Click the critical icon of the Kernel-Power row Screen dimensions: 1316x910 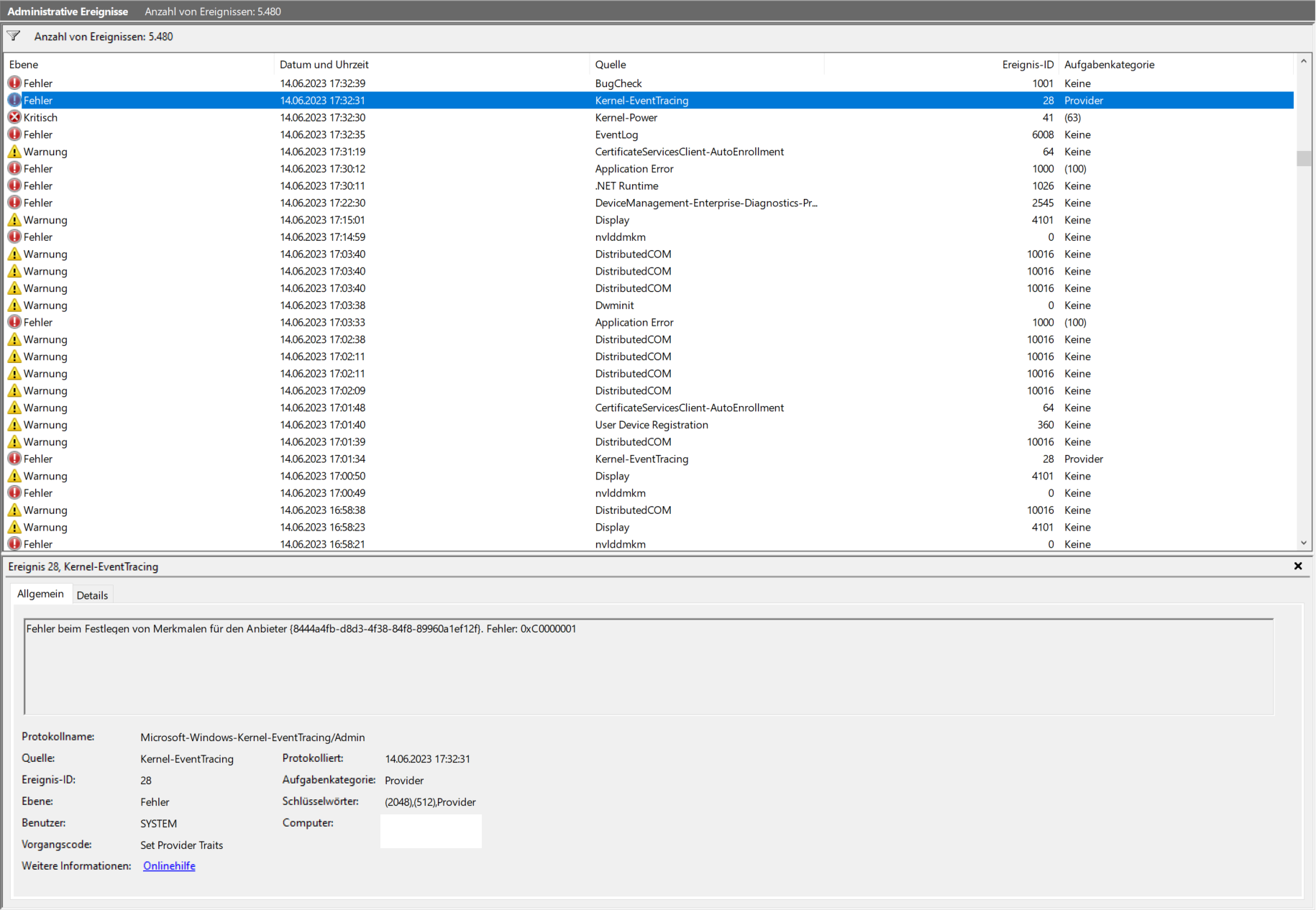pyautogui.click(x=14, y=117)
